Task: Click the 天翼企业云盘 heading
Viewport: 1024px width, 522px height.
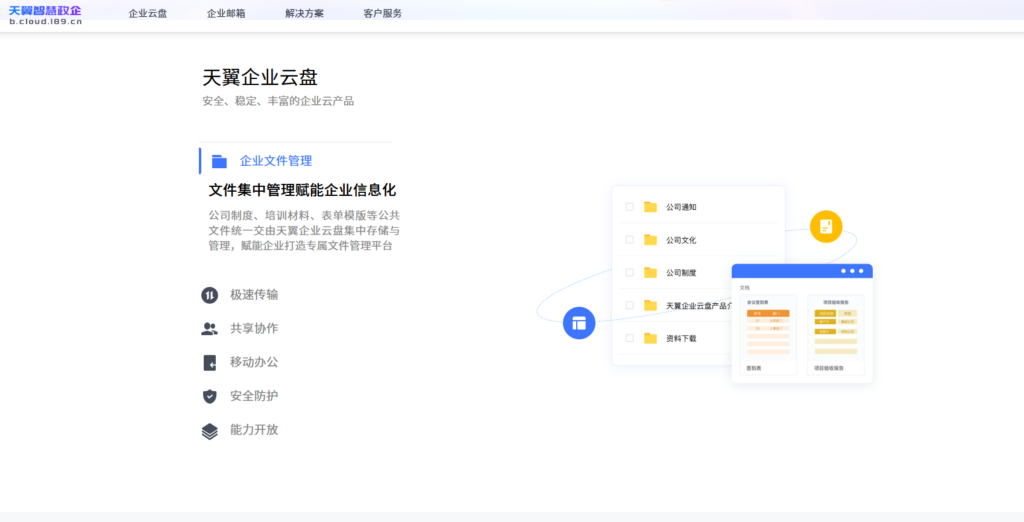Action: (260, 77)
